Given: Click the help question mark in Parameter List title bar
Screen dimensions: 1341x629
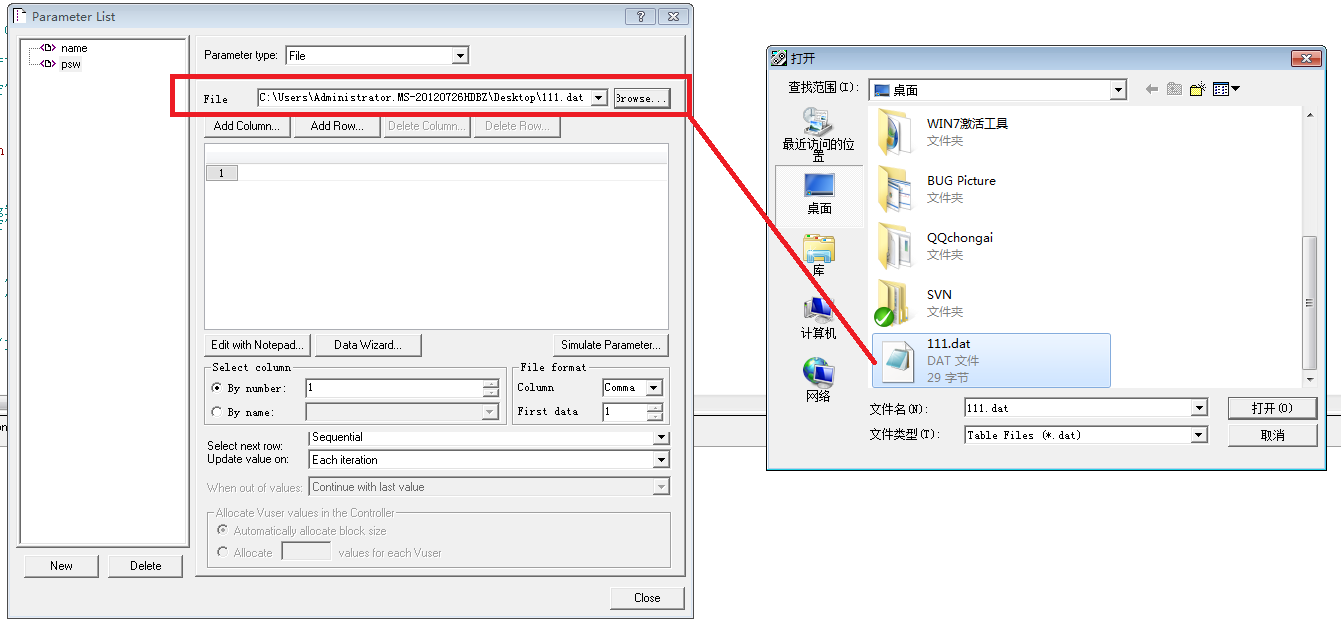Looking at the screenshot, I should [x=640, y=17].
